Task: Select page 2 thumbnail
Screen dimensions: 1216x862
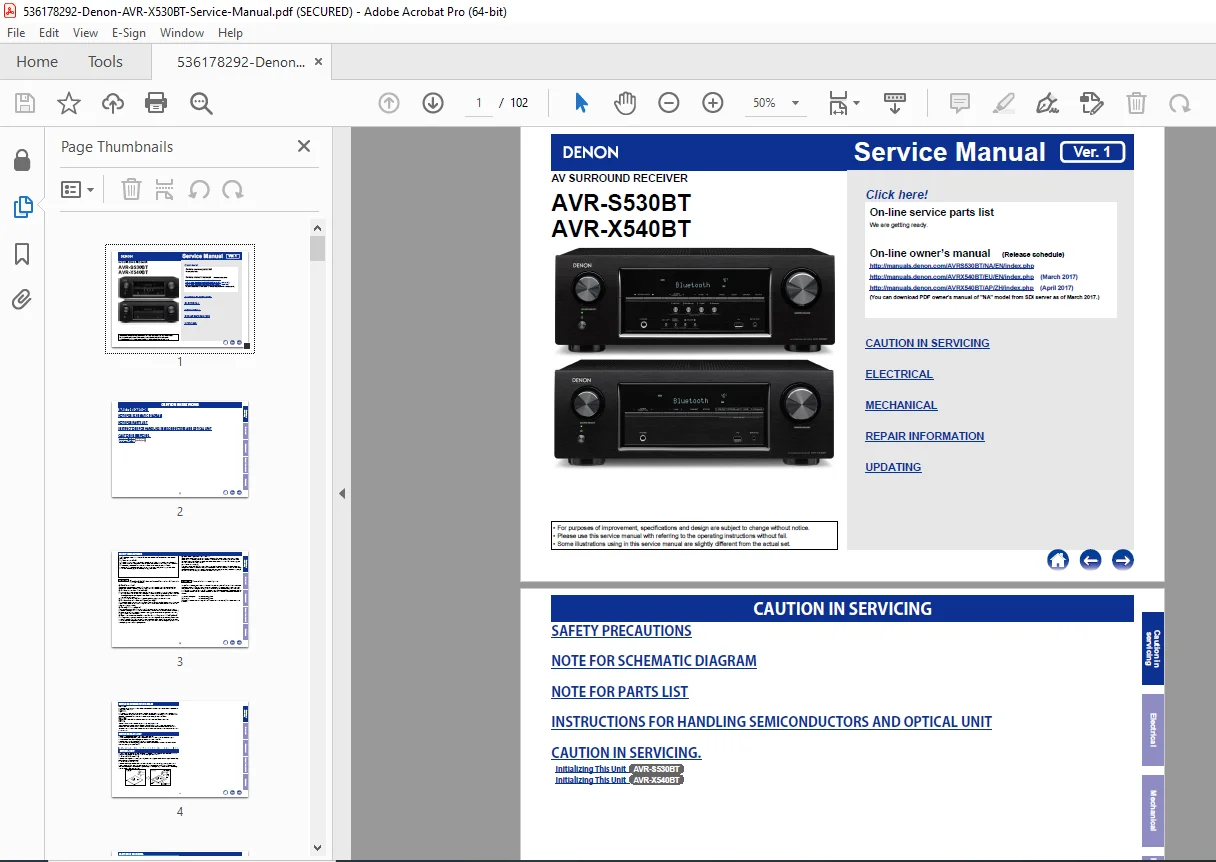Action: 180,450
